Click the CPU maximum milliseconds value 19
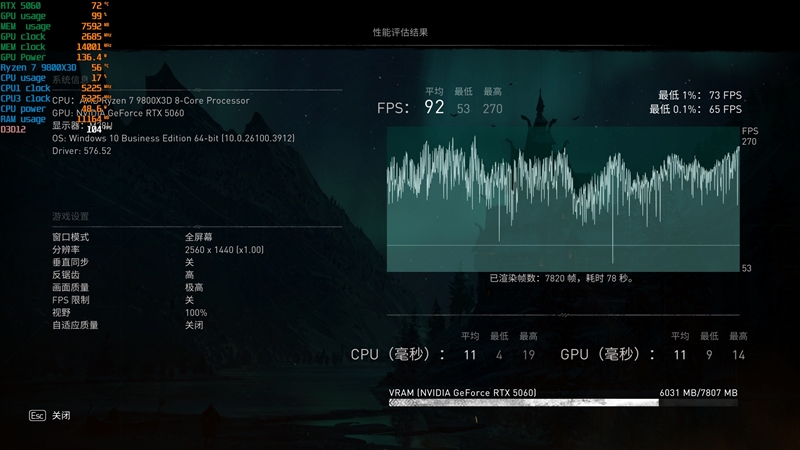Viewport: 800px width, 450px height. coord(529,355)
